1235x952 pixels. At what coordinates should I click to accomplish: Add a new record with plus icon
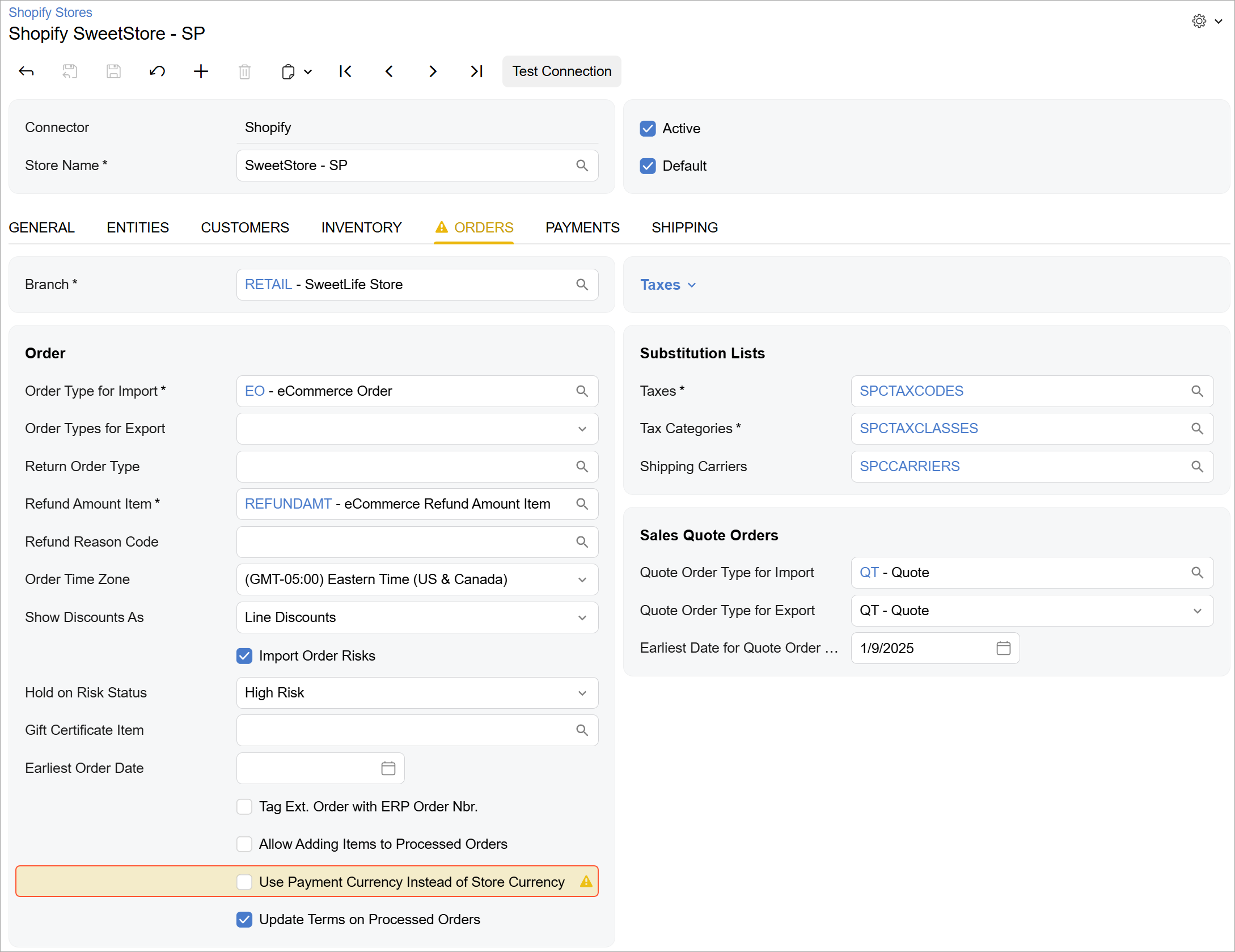click(x=201, y=71)
